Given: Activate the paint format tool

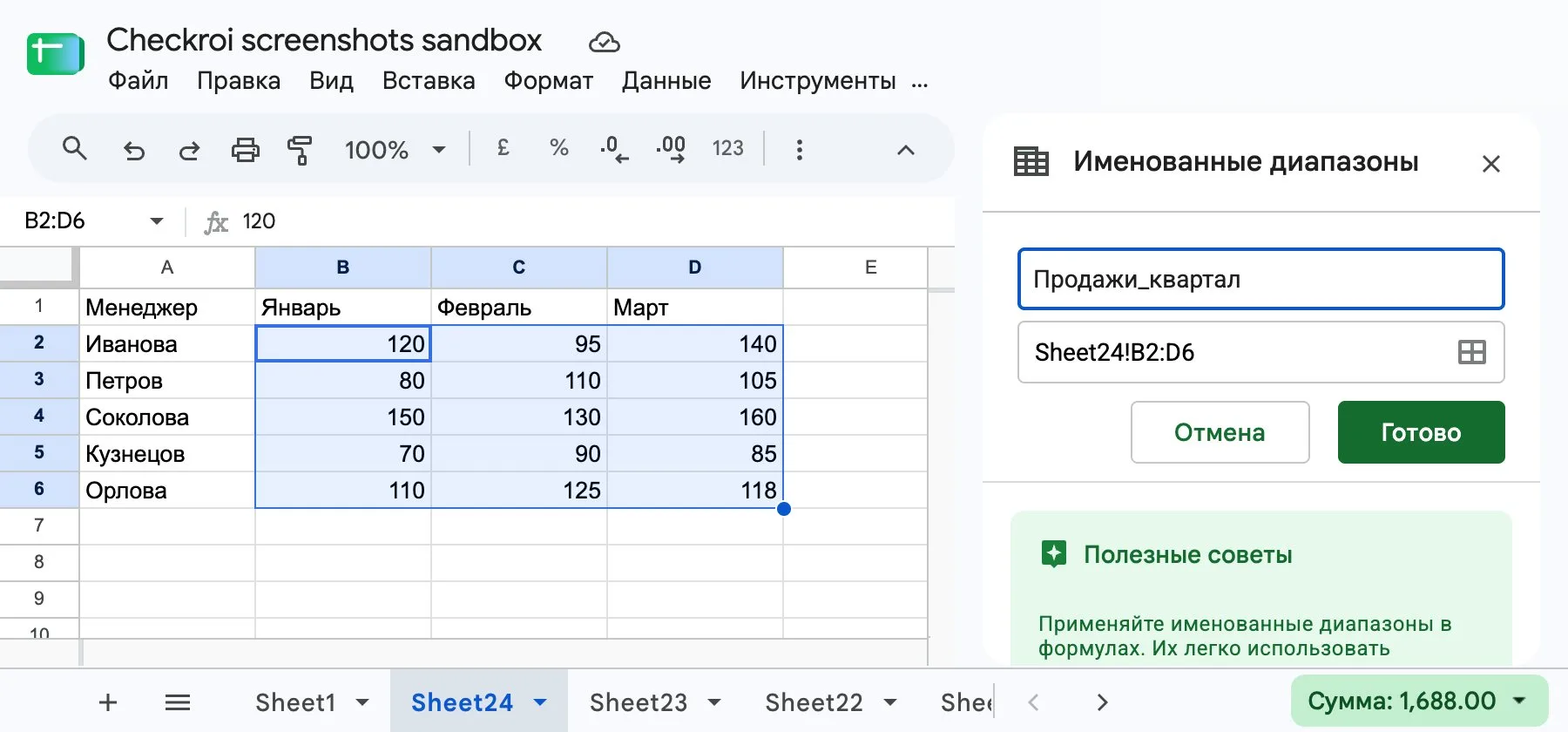Looking at the screenshot, I should [x=300, y=150].
